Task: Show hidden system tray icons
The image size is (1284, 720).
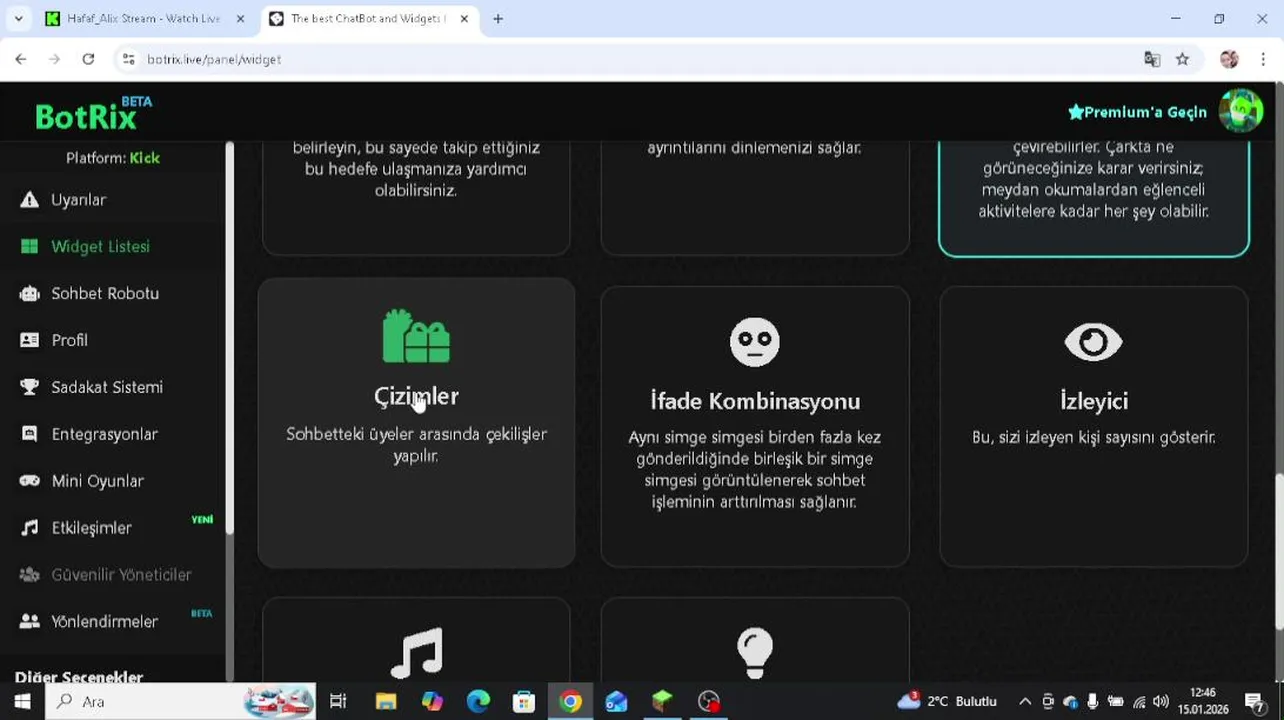Action: tap(1024, 701)
